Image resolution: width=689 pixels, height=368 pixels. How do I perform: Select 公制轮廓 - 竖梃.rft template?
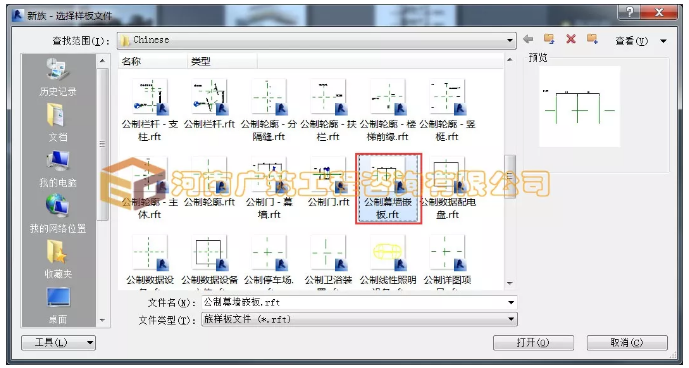(x=447, y=110)
